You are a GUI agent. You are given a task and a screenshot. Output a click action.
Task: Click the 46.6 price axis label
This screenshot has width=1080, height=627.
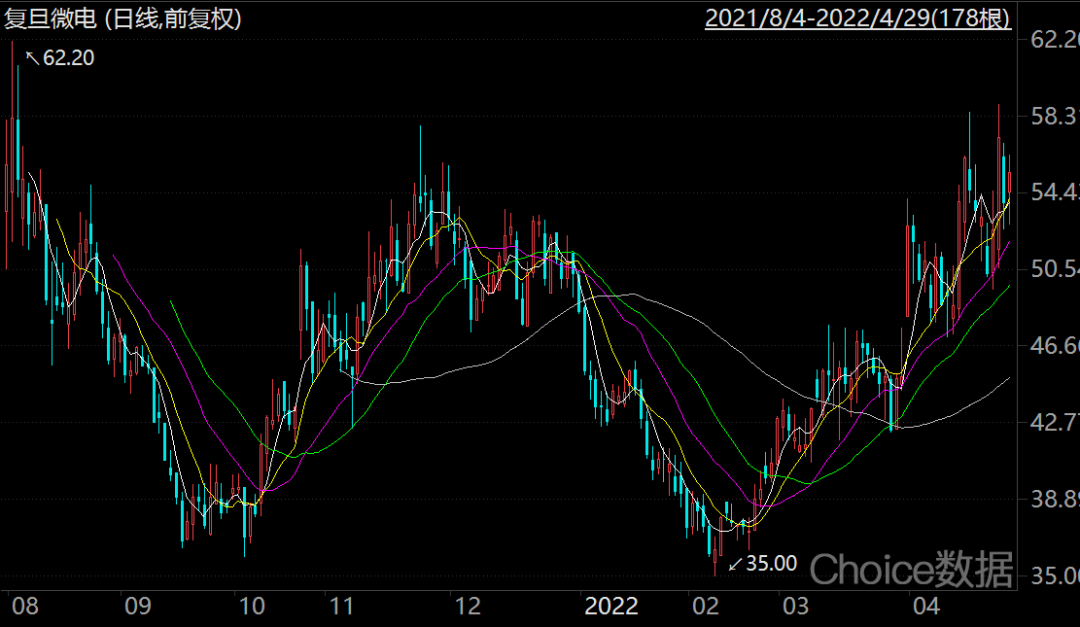1054,346
